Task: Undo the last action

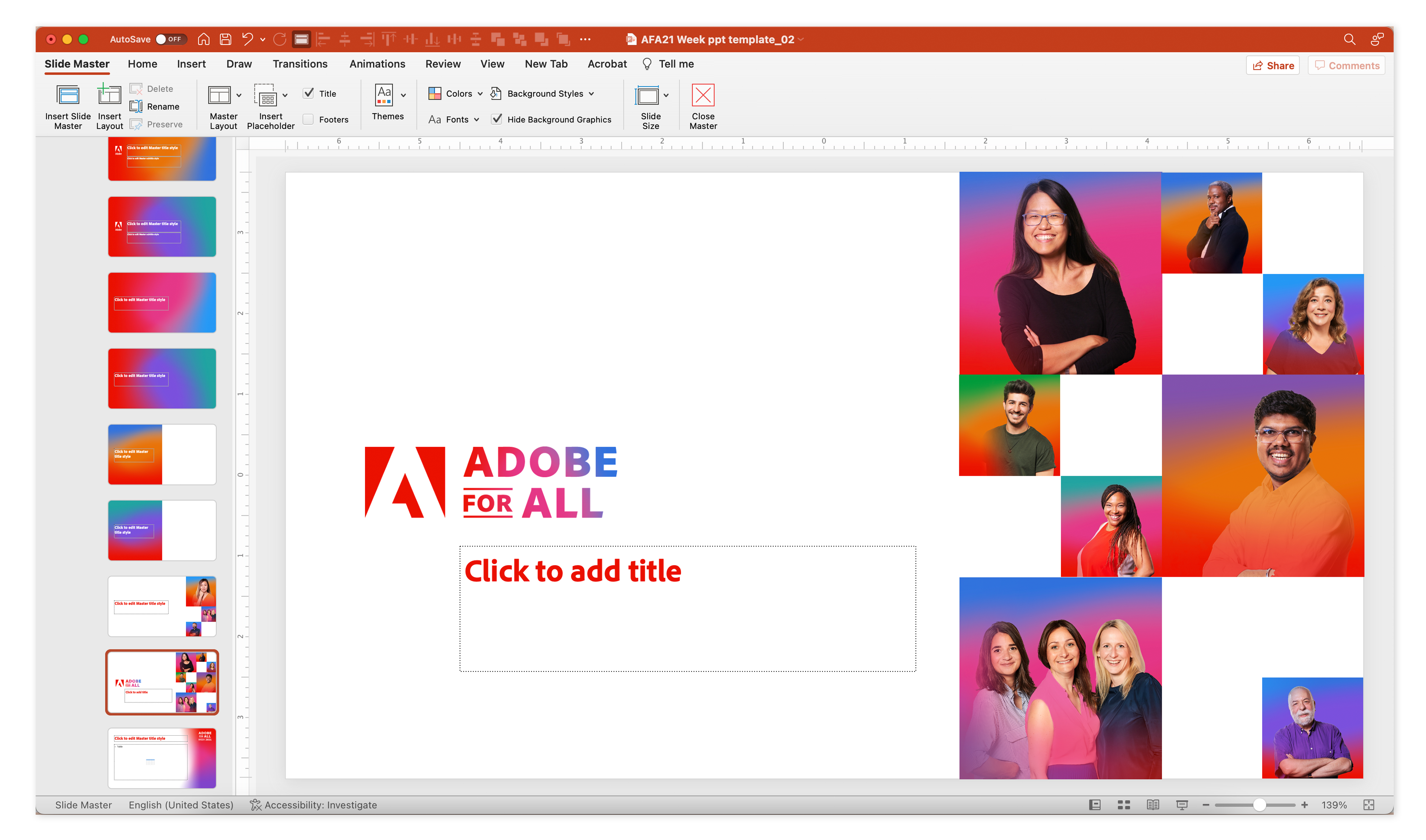Action: point(247,39)
